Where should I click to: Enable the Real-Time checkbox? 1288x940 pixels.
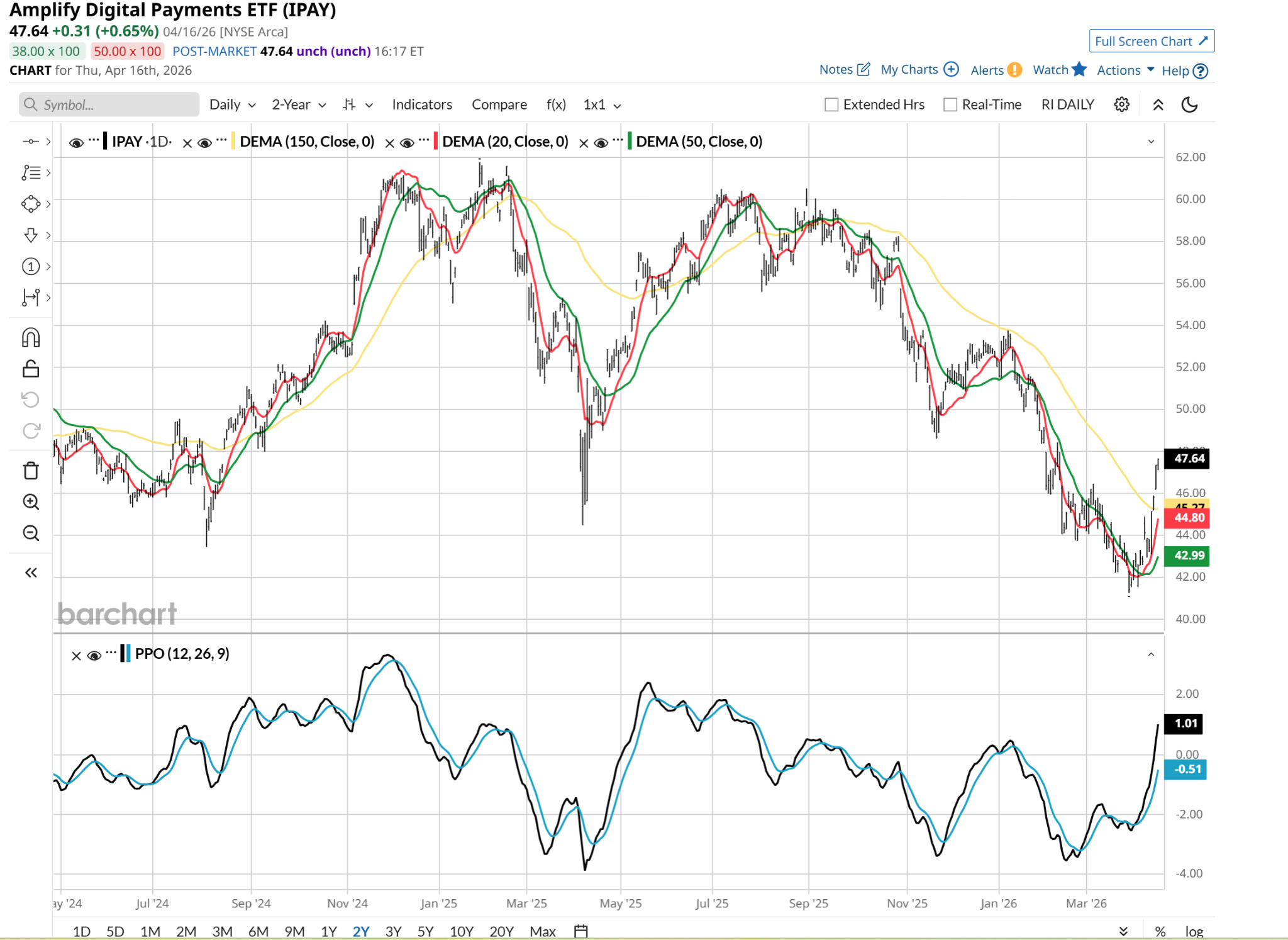click(950, 104)
